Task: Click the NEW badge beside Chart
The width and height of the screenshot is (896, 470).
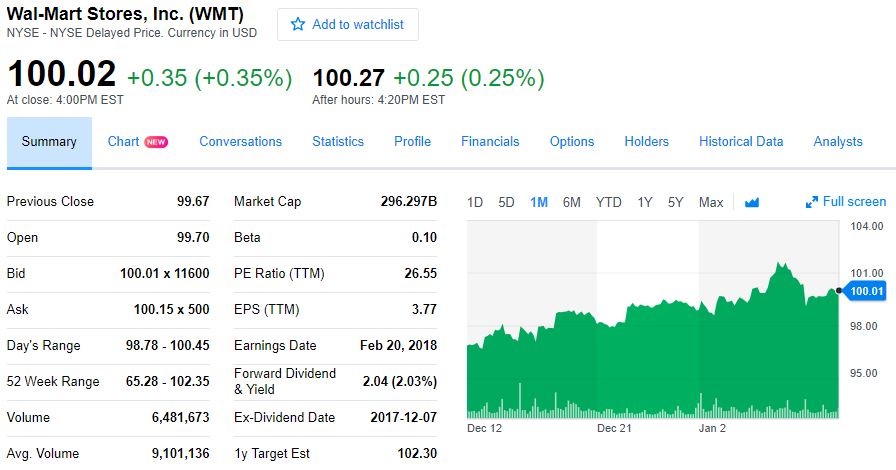Action: point(156,142)
